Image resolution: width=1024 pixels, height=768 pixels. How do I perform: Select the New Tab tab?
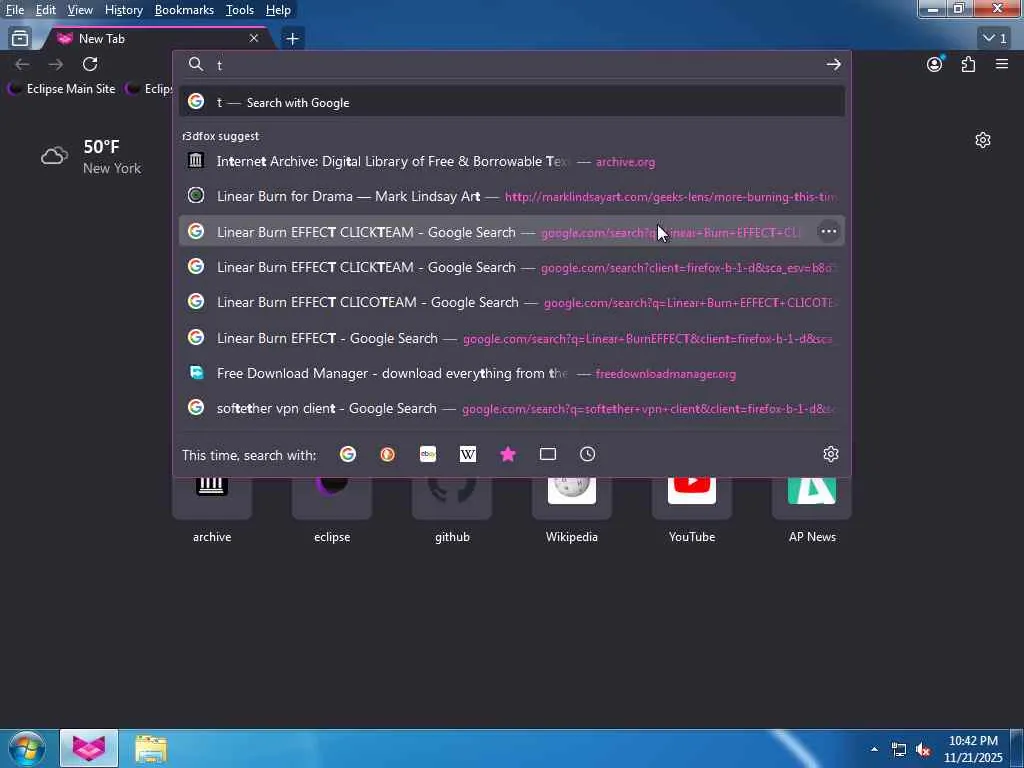157,39
